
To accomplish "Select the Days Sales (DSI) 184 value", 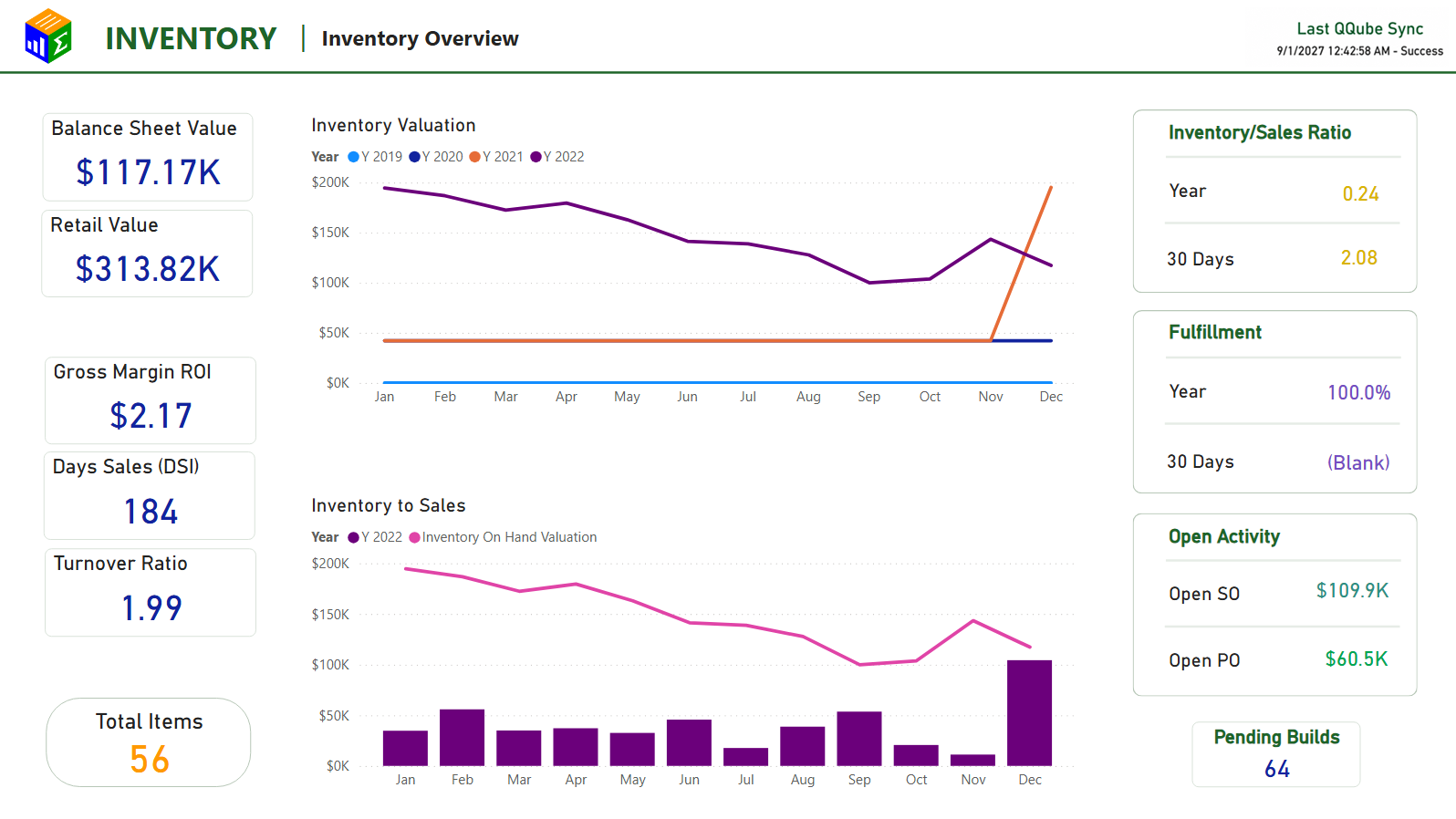I will pos(151,512).
